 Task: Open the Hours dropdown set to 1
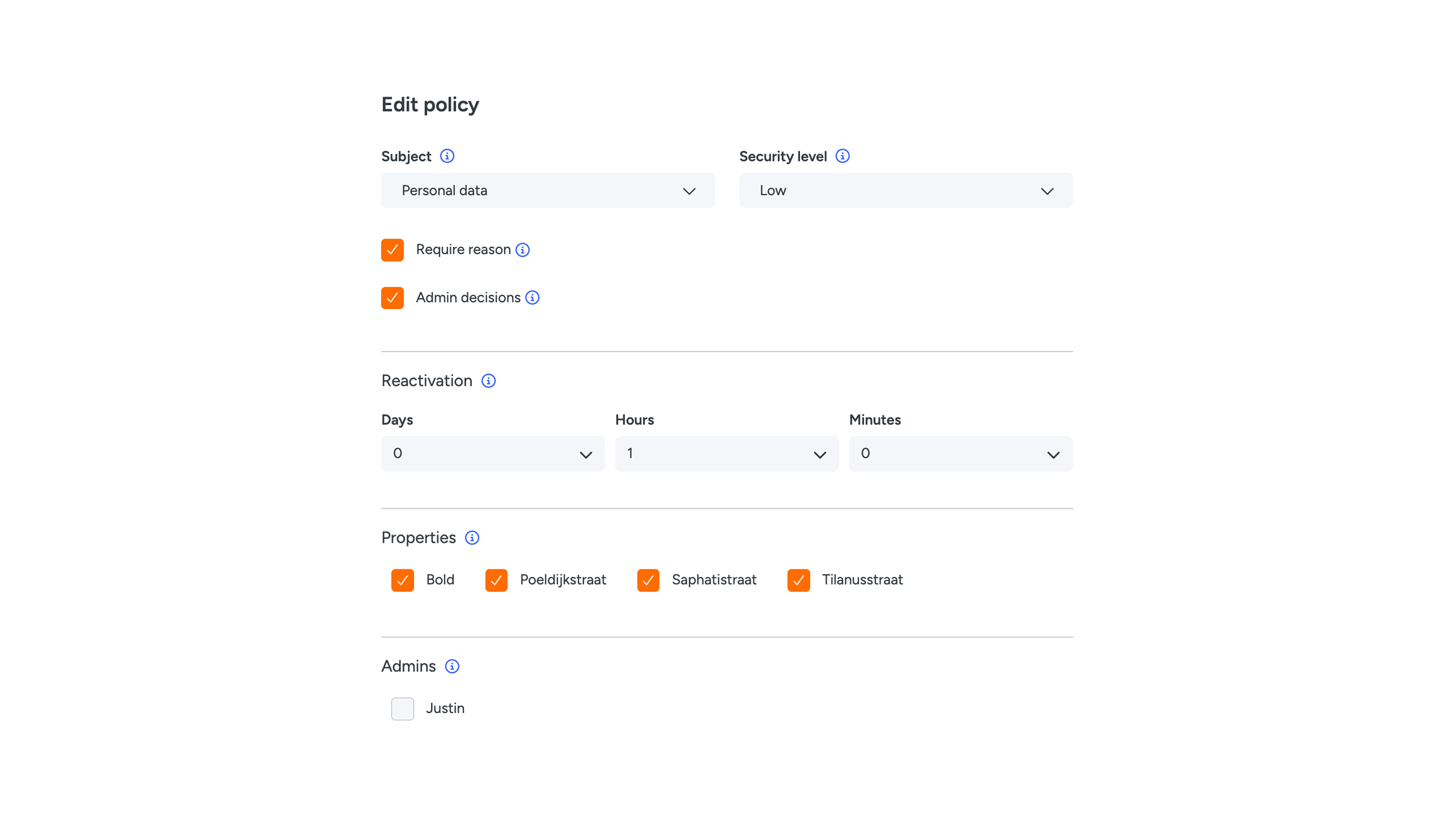727,453
